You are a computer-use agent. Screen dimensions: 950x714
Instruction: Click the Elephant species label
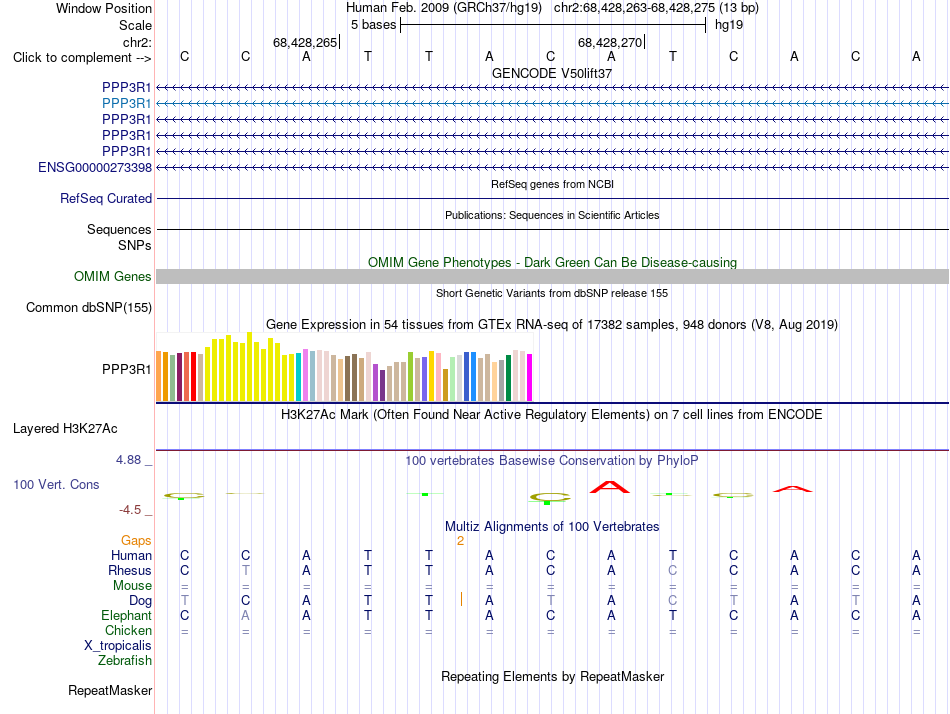[x=126, y=616]
